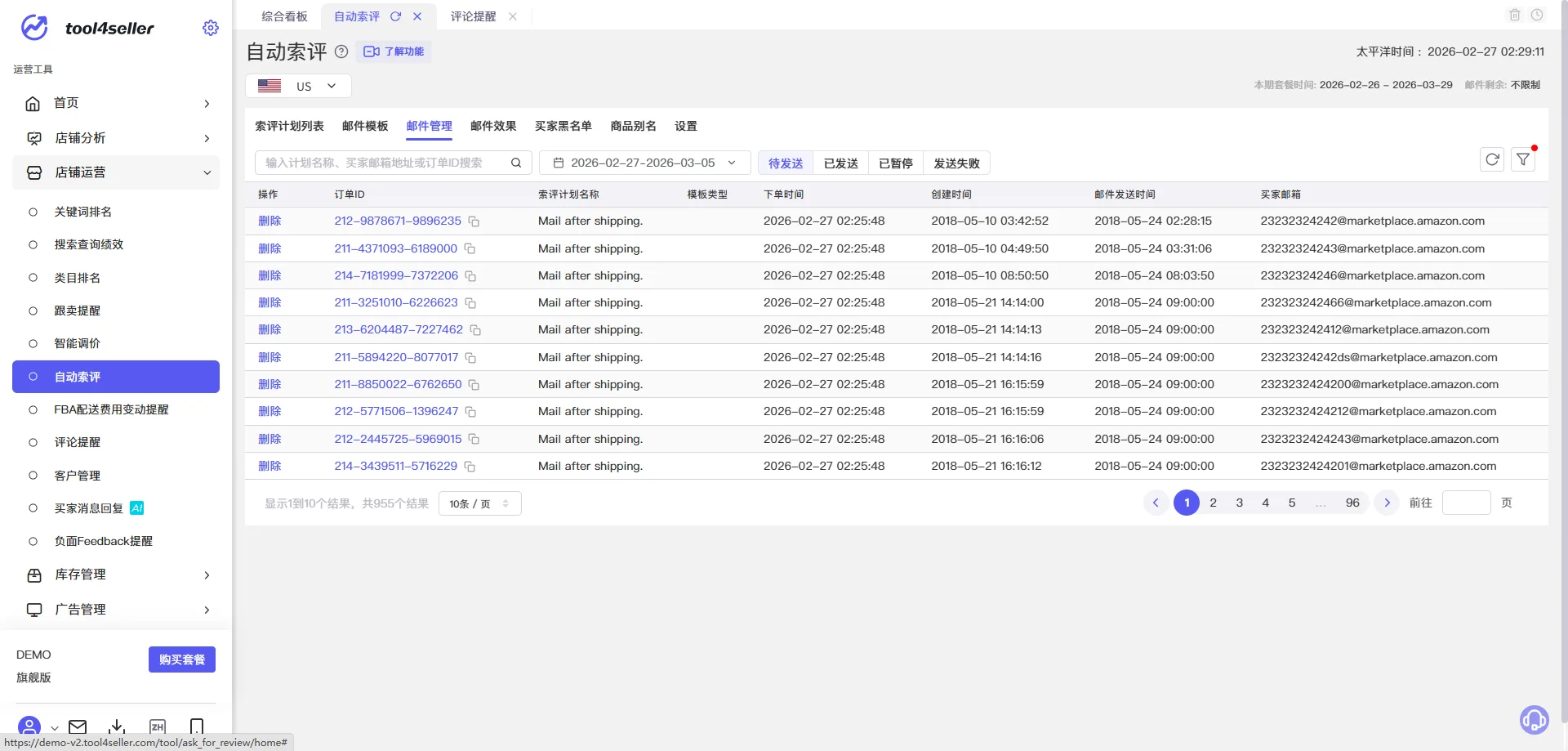Open the user avatar at bottom left
The width and height of the screenshot is (1568, 751).
pos(29,726)
